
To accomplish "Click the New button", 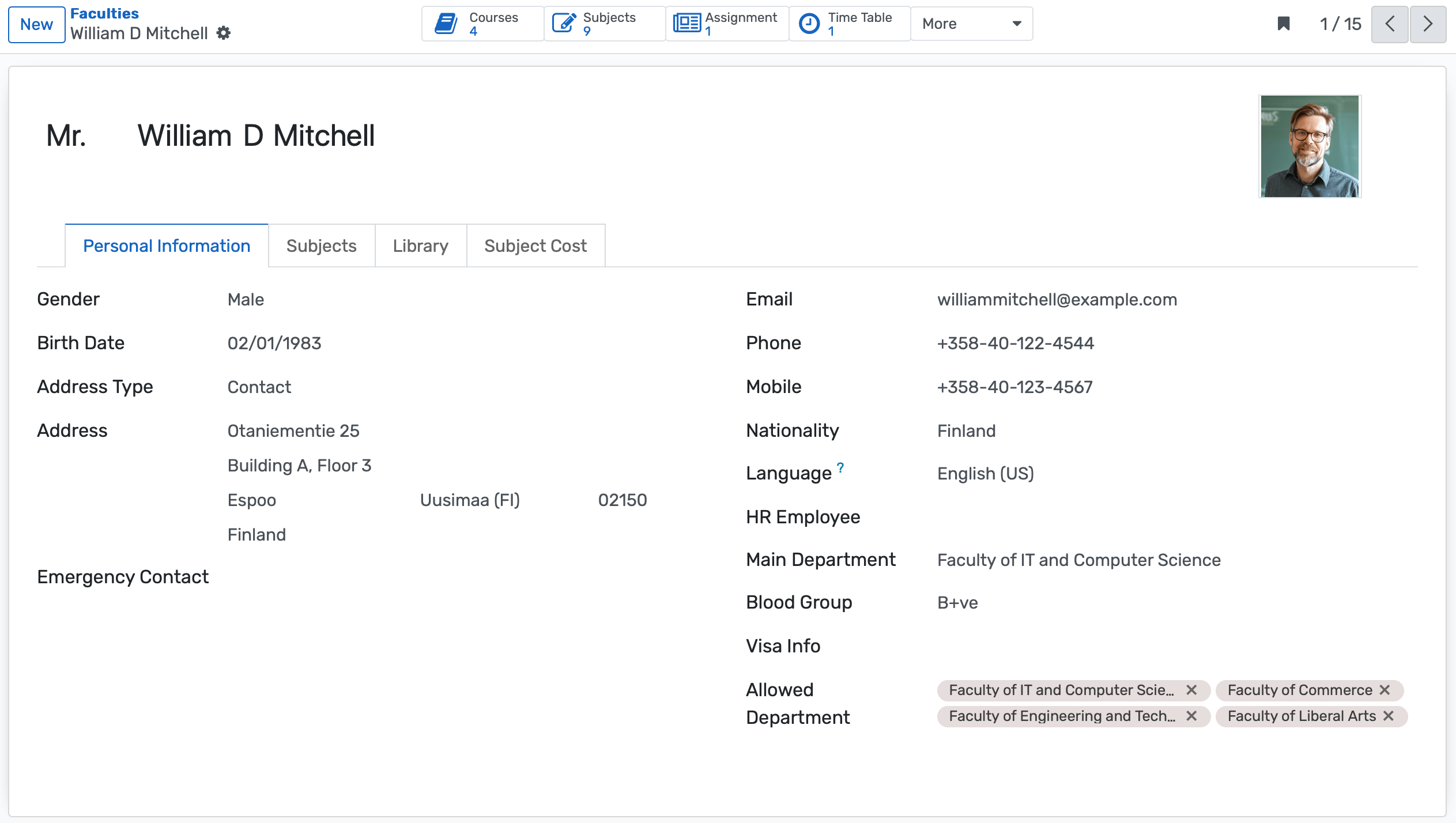I will pos(36,24).
